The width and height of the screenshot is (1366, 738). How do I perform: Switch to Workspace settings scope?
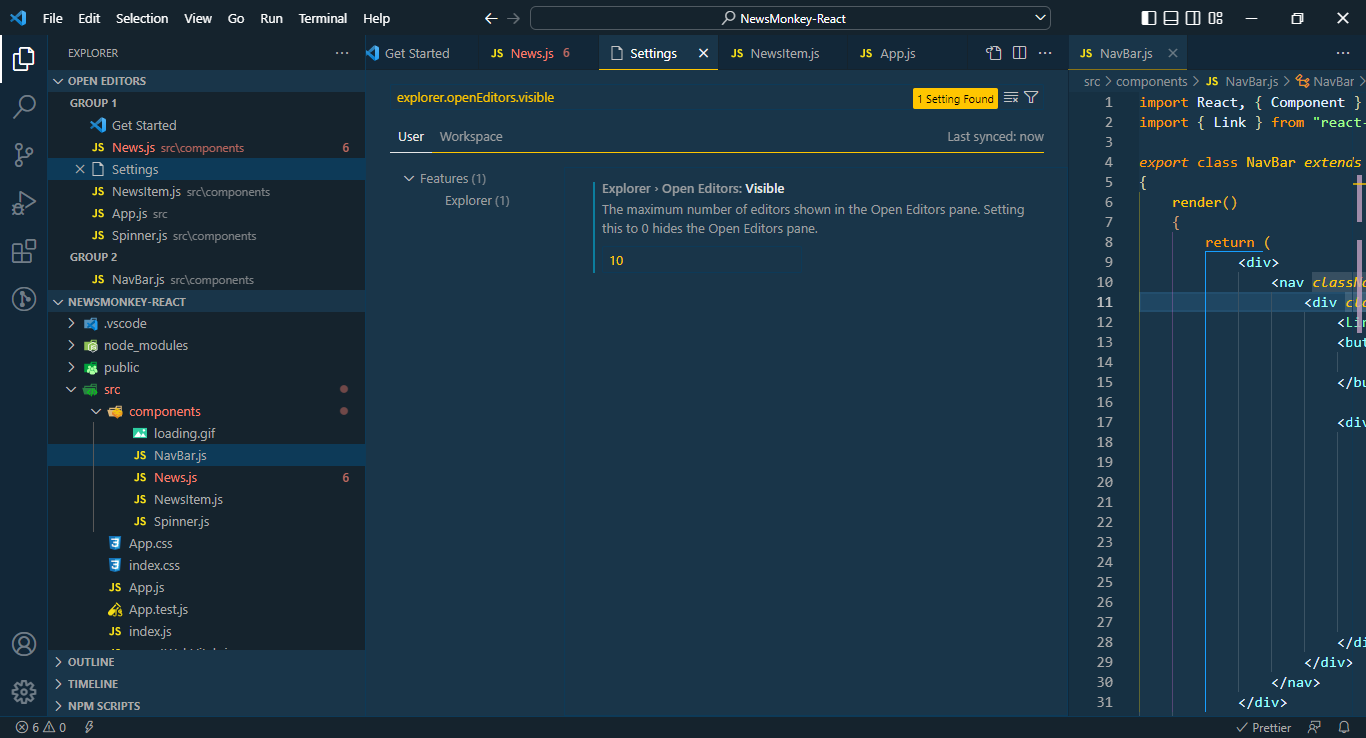click(471, 136)
